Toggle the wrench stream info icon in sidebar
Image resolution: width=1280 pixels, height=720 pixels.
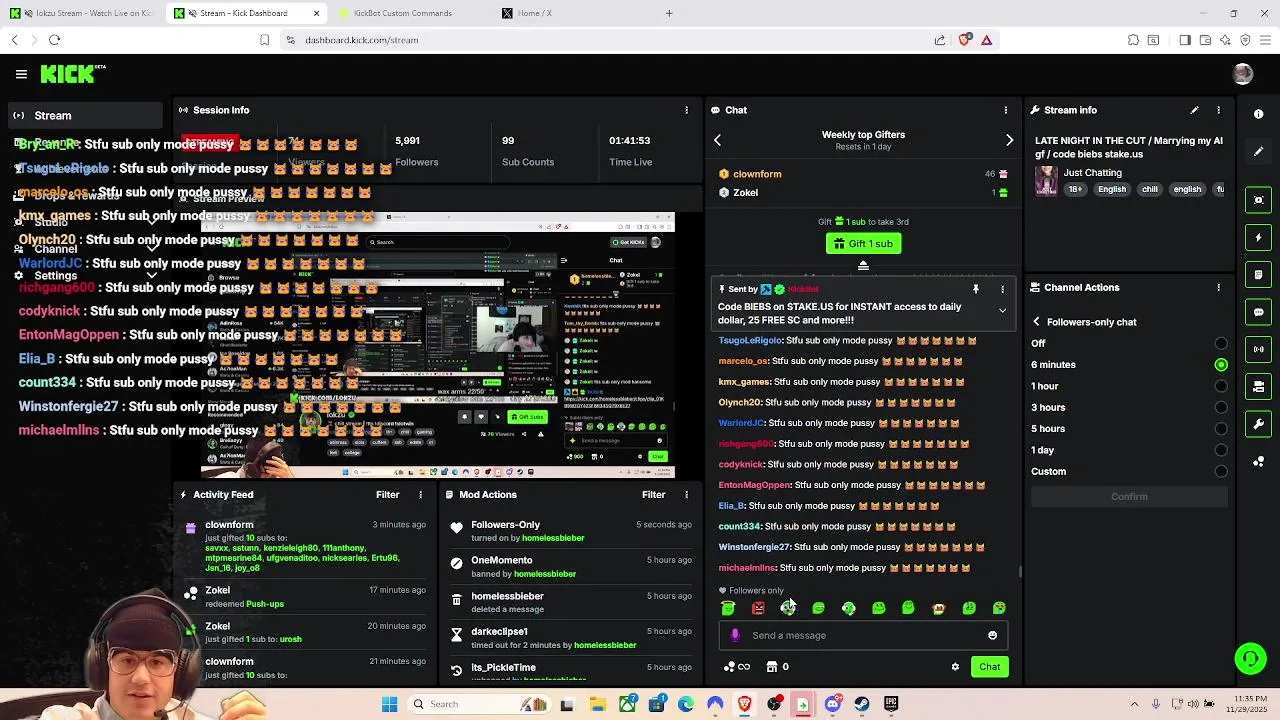pyautogui.click(x=1259, y=424)
